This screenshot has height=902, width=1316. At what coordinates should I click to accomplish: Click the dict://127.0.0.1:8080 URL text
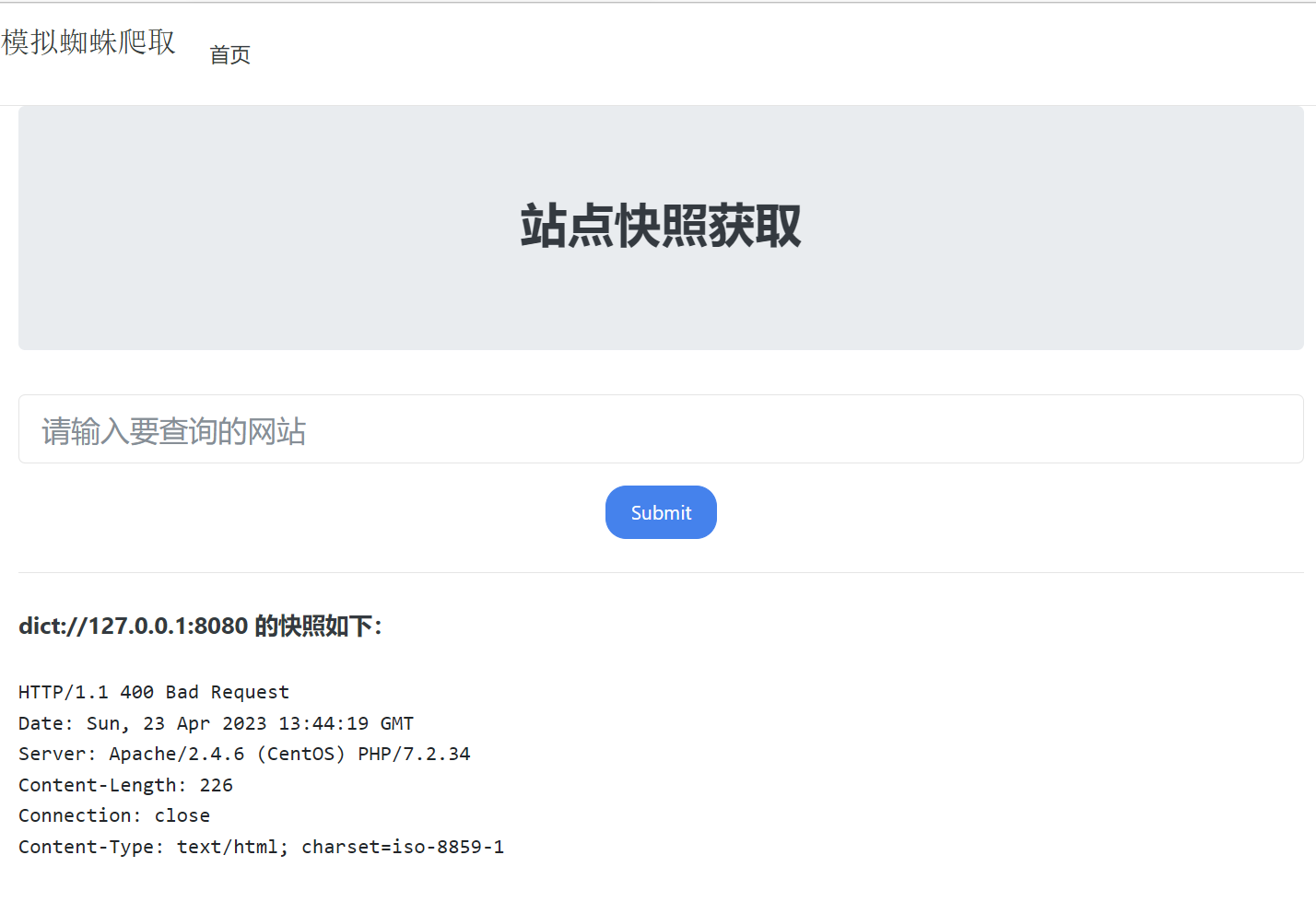134,627
